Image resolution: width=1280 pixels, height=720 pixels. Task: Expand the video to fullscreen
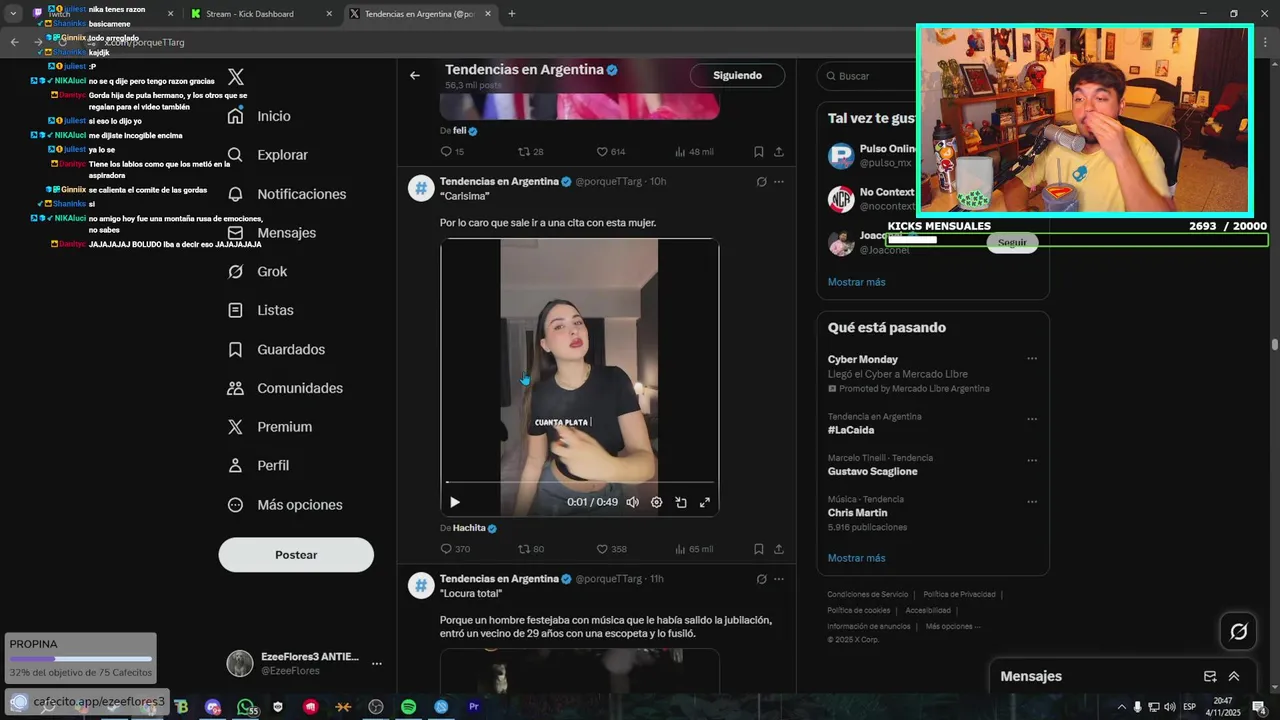[705, 502]
